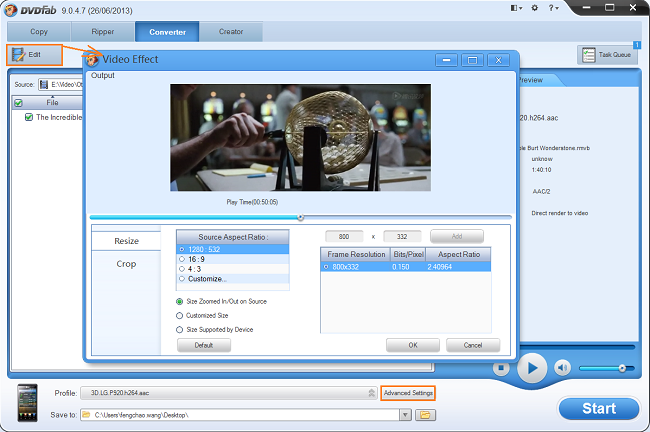Click the Source path field

tap(61, 85)
